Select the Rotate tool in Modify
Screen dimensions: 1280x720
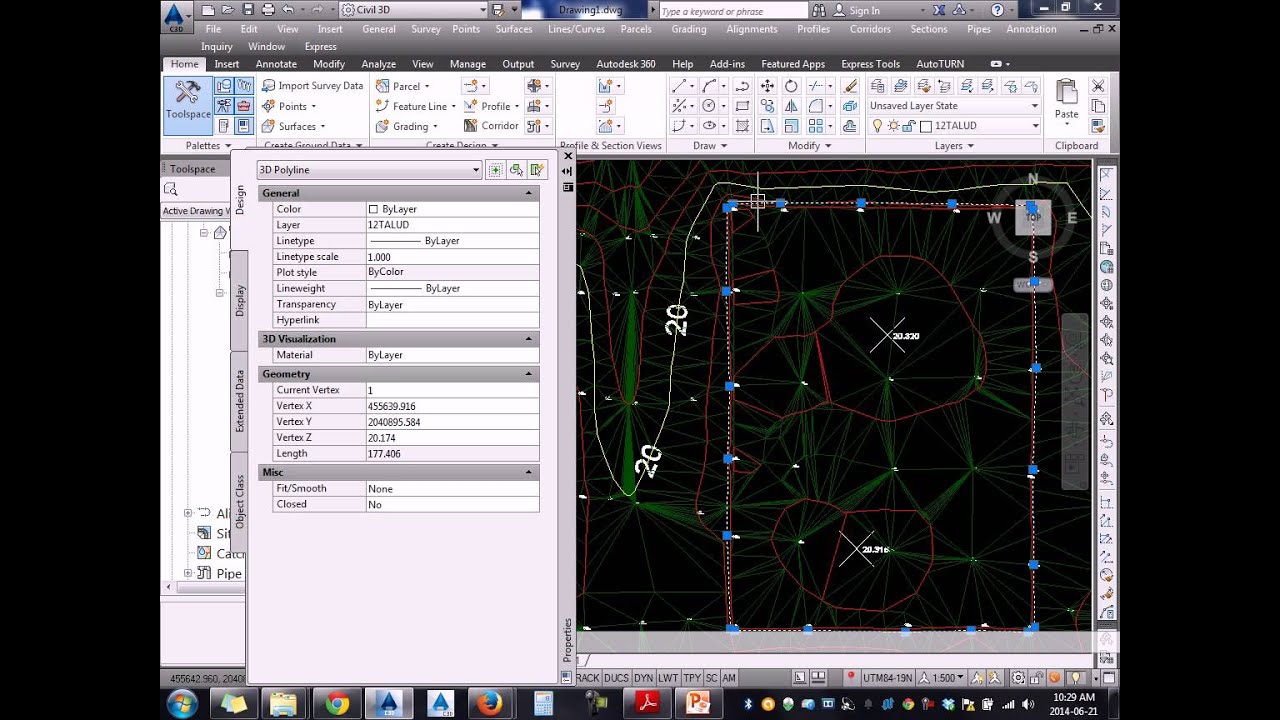[x=791, y=86]
